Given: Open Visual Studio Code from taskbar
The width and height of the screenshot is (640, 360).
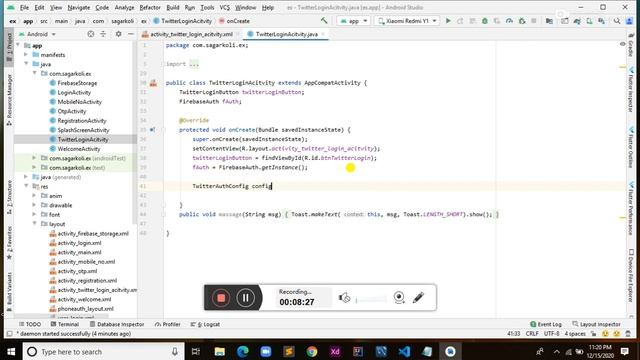Looking at the screenshot, I should pyautogui.click(x=404, y=351).
